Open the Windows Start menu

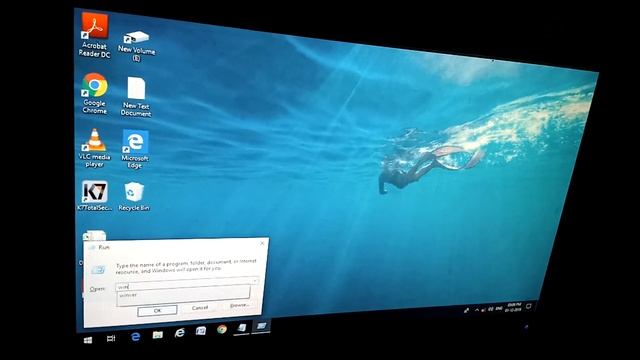pyautogui.click(x=88, y=340)
